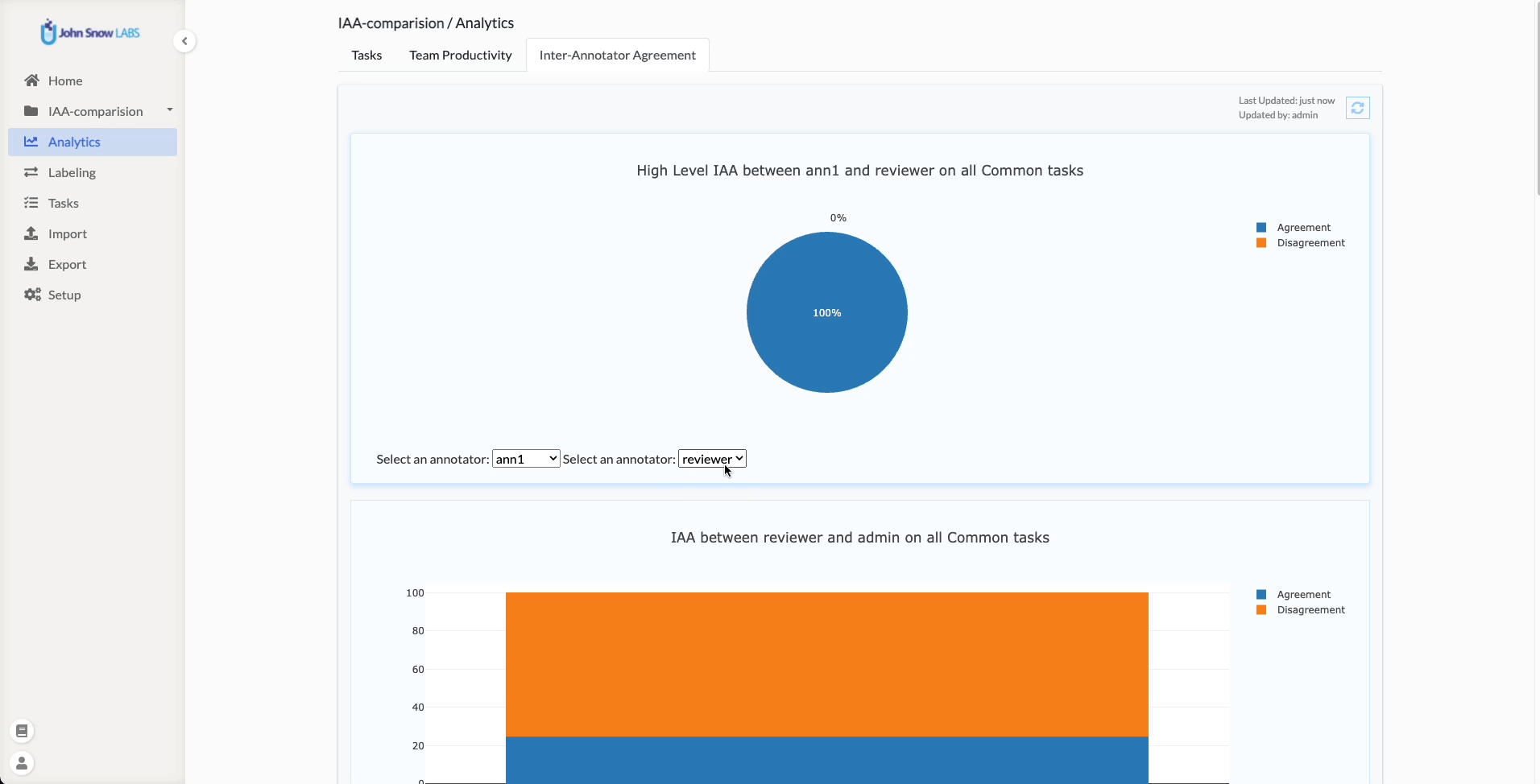Click the 'Last Updated: just now' text

tap(1286, 101)
